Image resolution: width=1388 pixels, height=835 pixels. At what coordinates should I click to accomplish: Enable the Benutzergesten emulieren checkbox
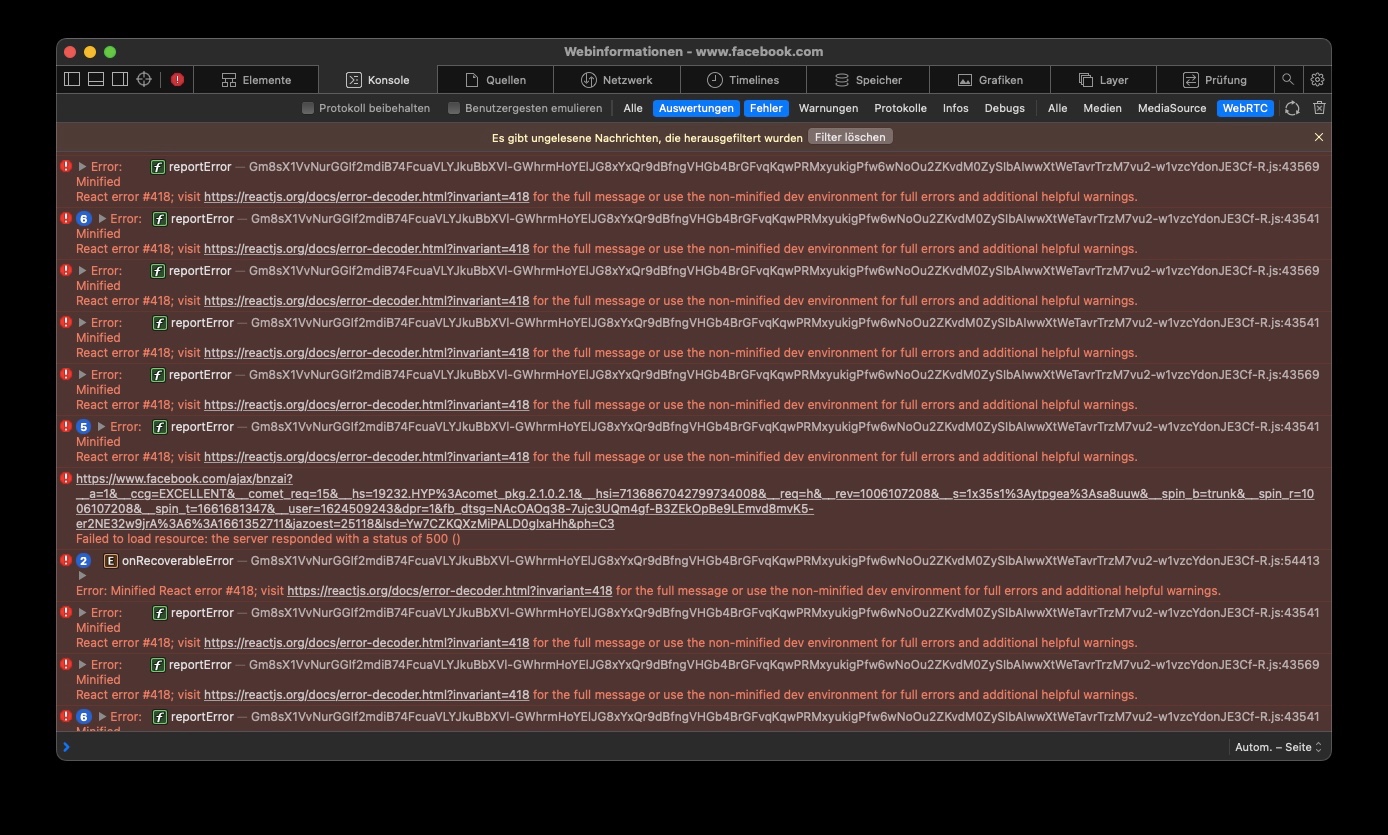coord(454,108)
